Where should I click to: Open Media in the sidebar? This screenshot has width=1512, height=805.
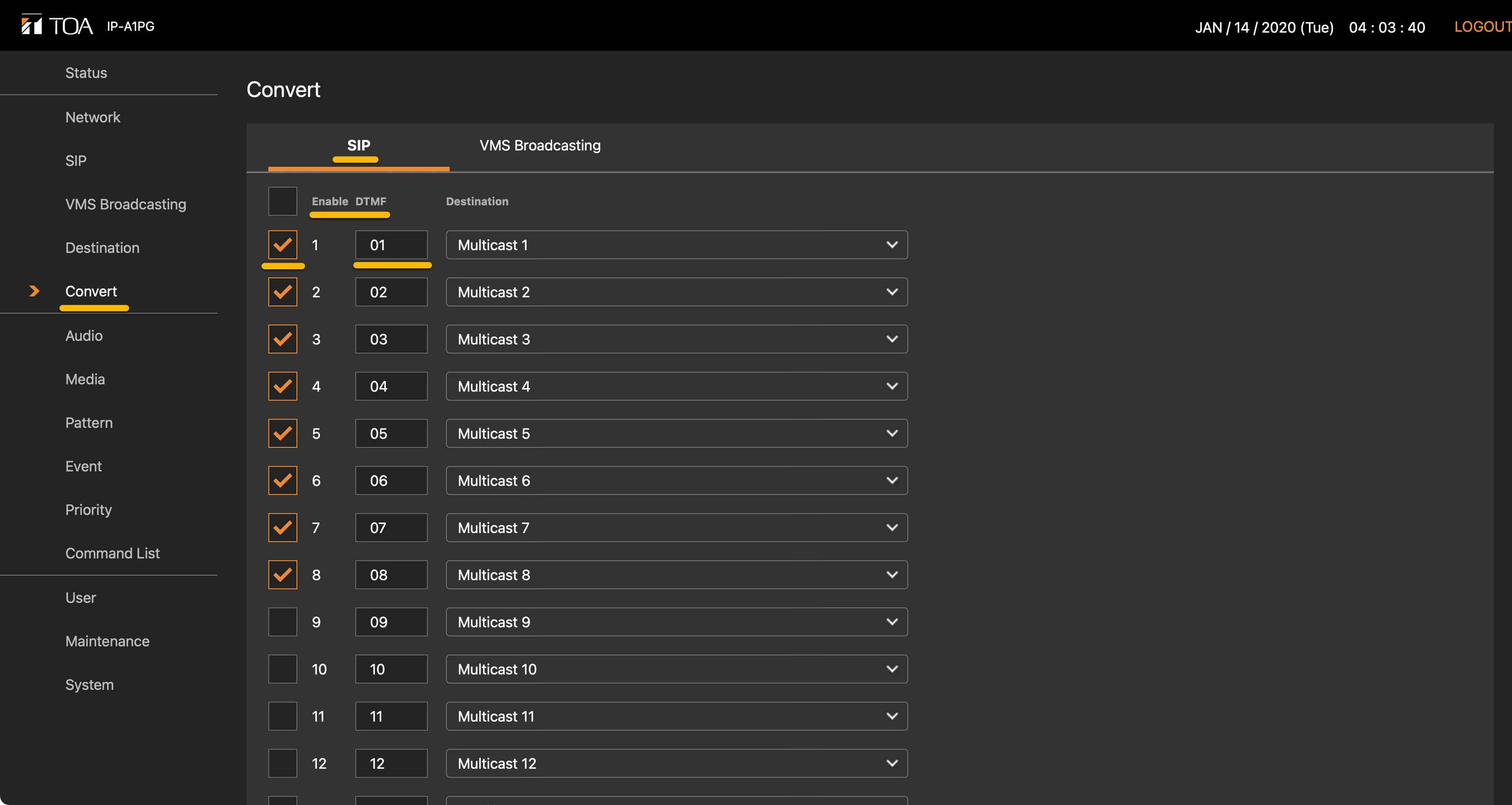tap(85, 379)
